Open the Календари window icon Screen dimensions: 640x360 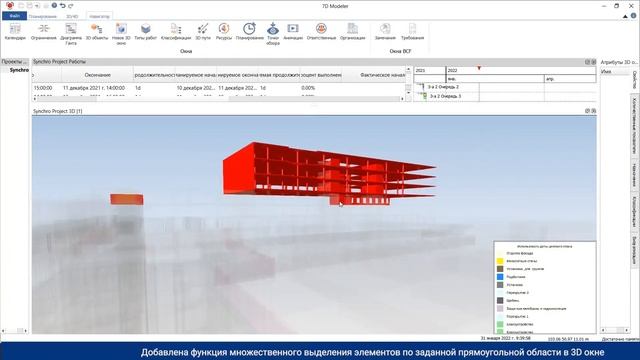tap(15, 31)
